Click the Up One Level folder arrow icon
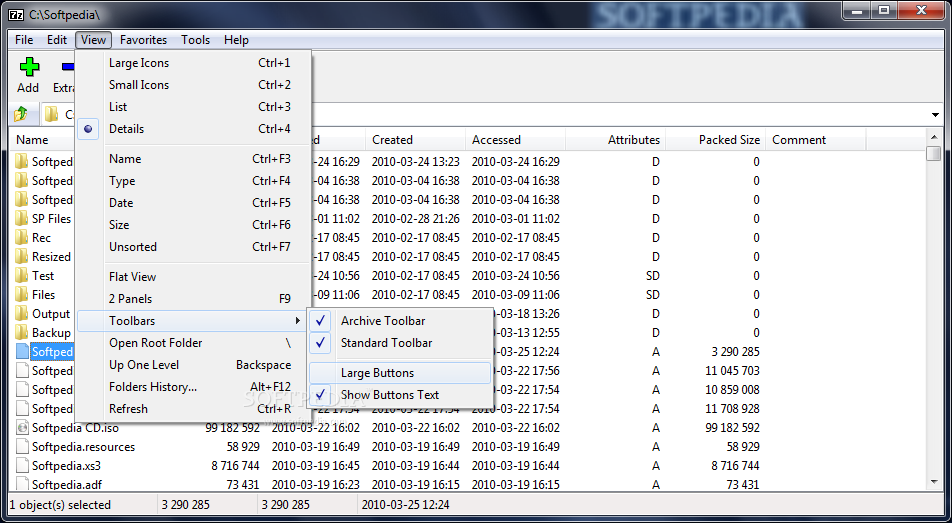This screenshot has height=523, width=952. [21, 114]
